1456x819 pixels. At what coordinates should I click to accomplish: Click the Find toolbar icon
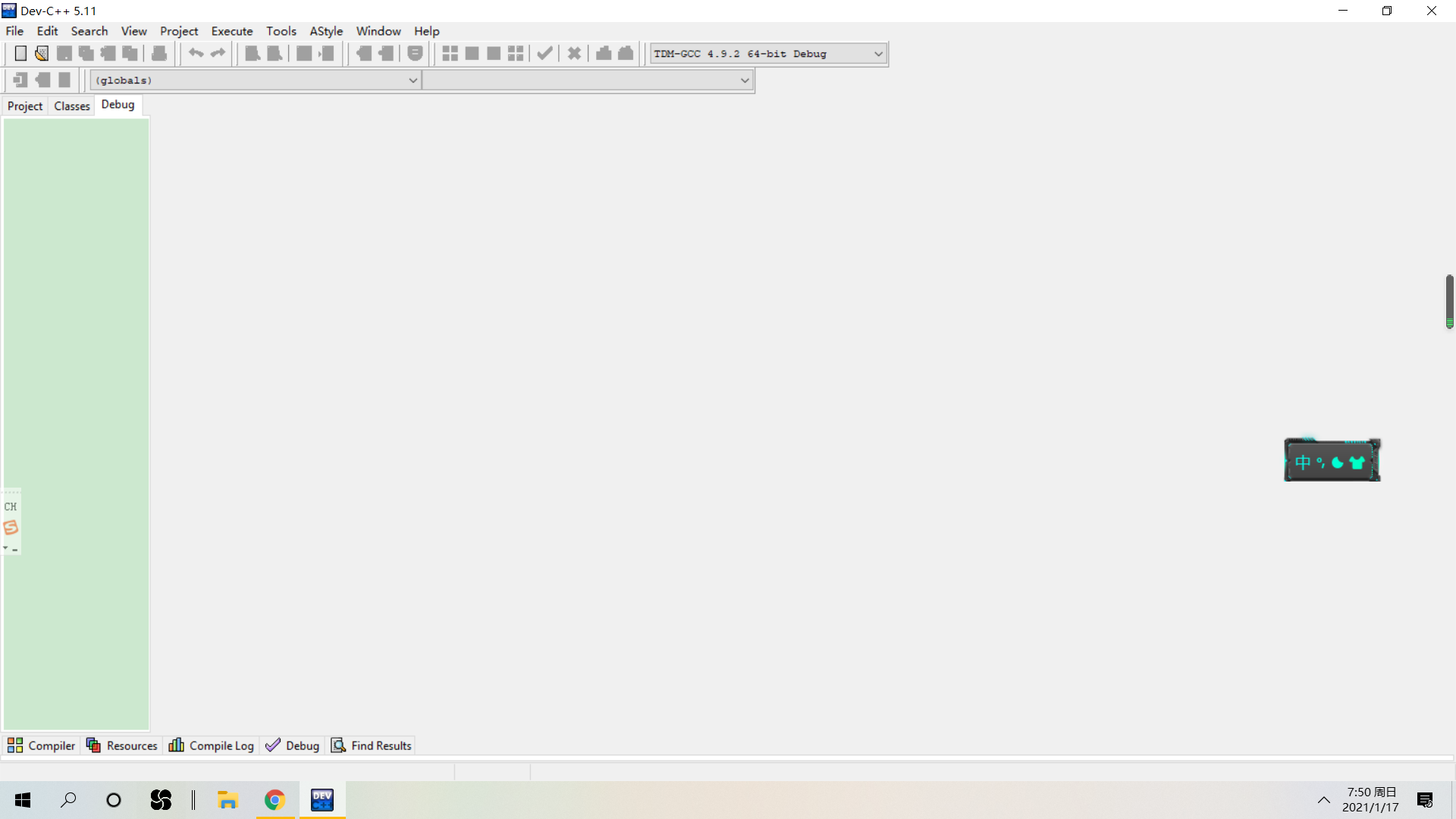pyautogui.click(x=253, y=53)
